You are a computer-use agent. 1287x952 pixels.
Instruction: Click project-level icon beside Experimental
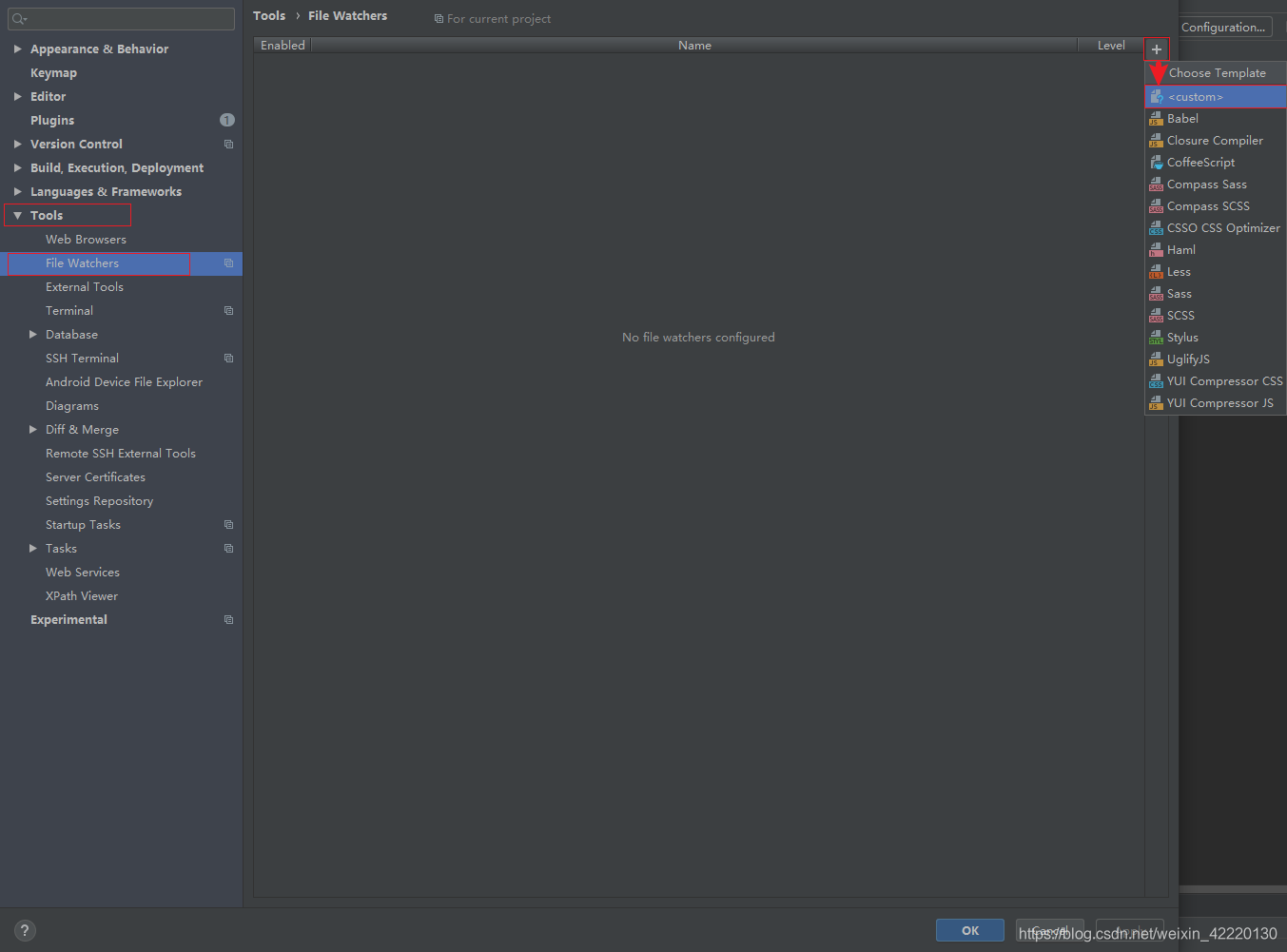coord(228,620)
